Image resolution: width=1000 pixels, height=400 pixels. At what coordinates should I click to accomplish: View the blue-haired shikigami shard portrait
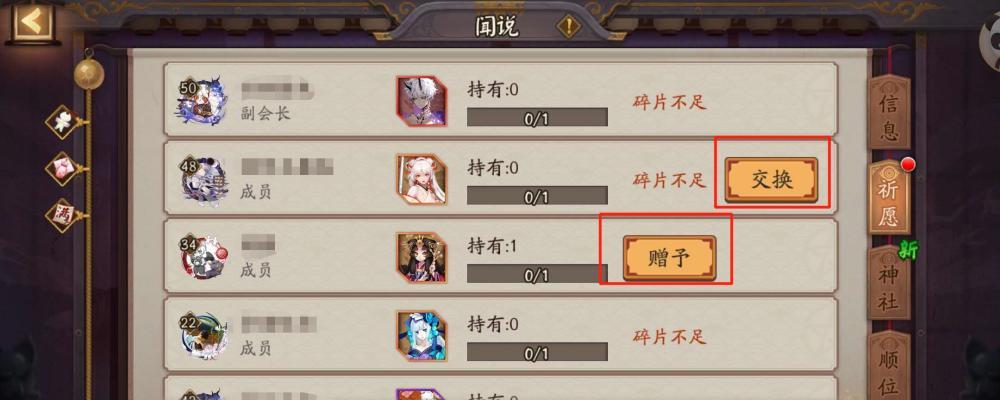pyautogui.click(x=421, y=336)
